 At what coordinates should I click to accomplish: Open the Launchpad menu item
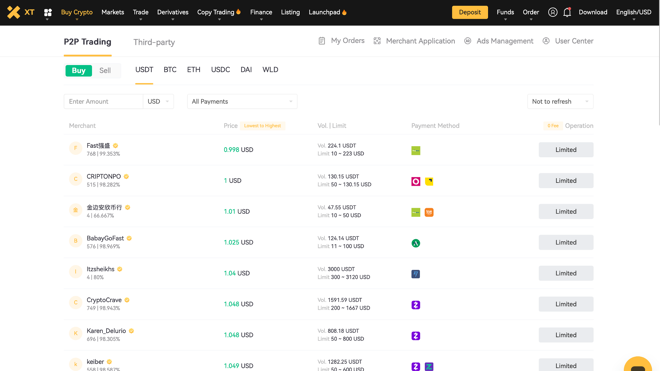(327, 12)
